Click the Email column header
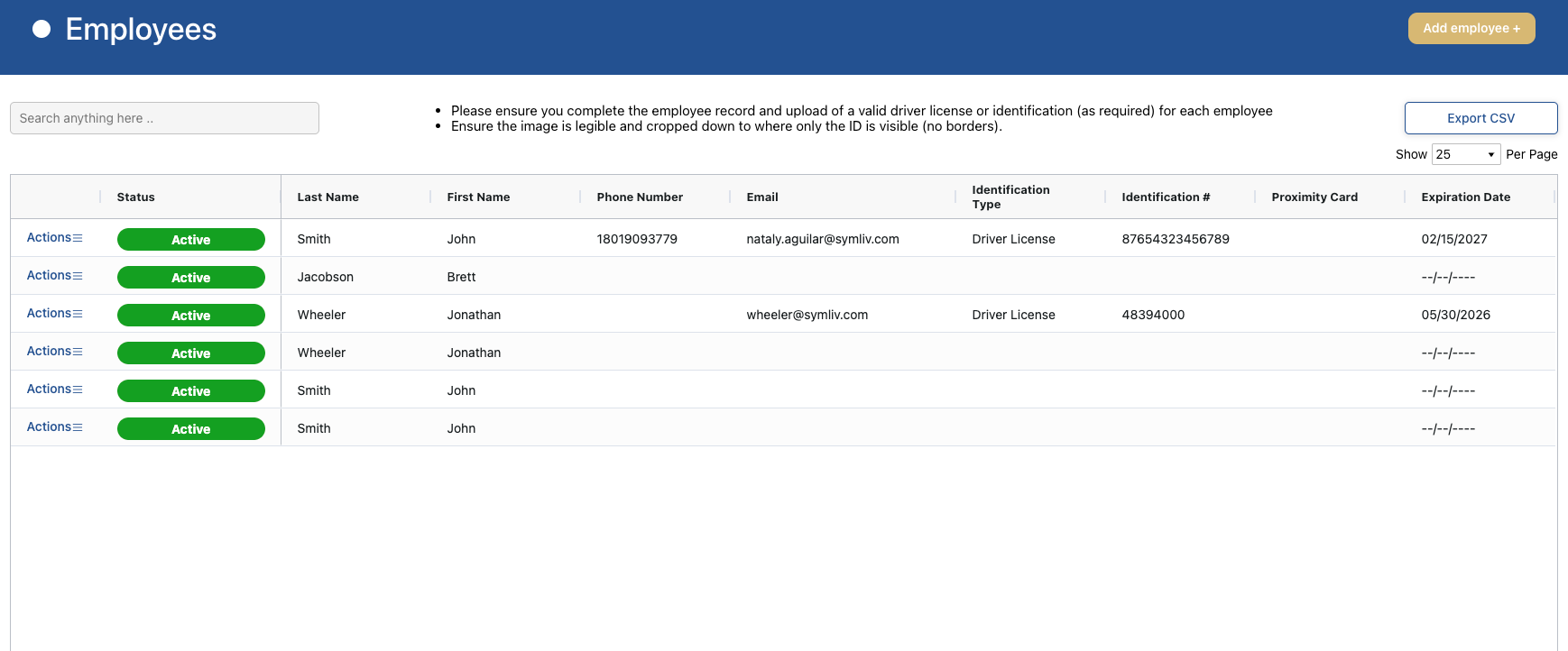Screen dimensions: 1568x651 click(762, 197)
